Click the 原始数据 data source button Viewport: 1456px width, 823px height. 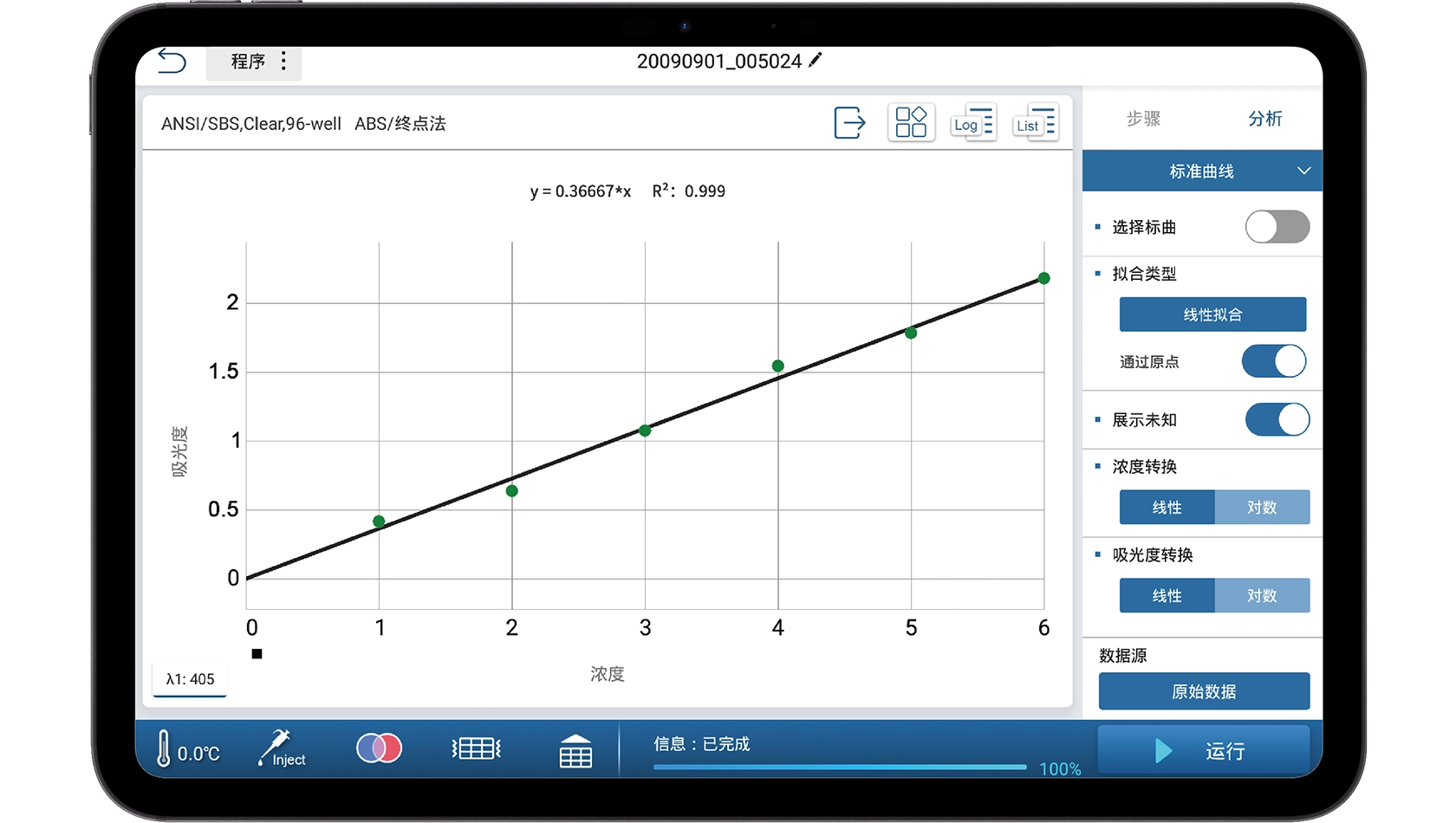click(x=1204, y=691)
